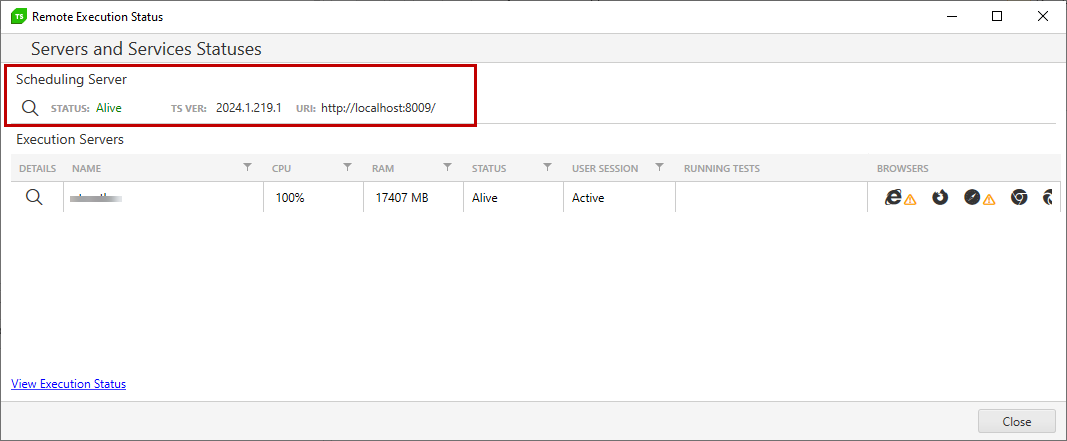Open the USER SESSION column filter

click(659, 167)
